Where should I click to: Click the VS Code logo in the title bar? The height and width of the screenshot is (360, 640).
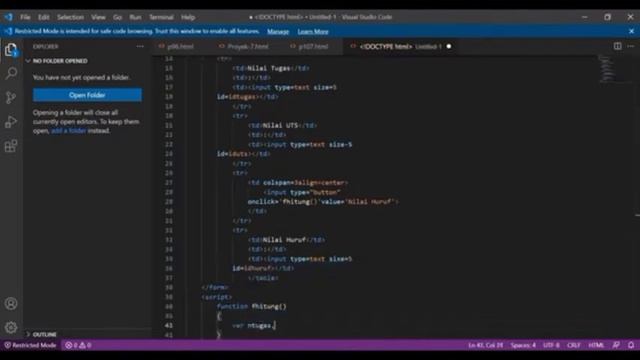coord(9,17)
